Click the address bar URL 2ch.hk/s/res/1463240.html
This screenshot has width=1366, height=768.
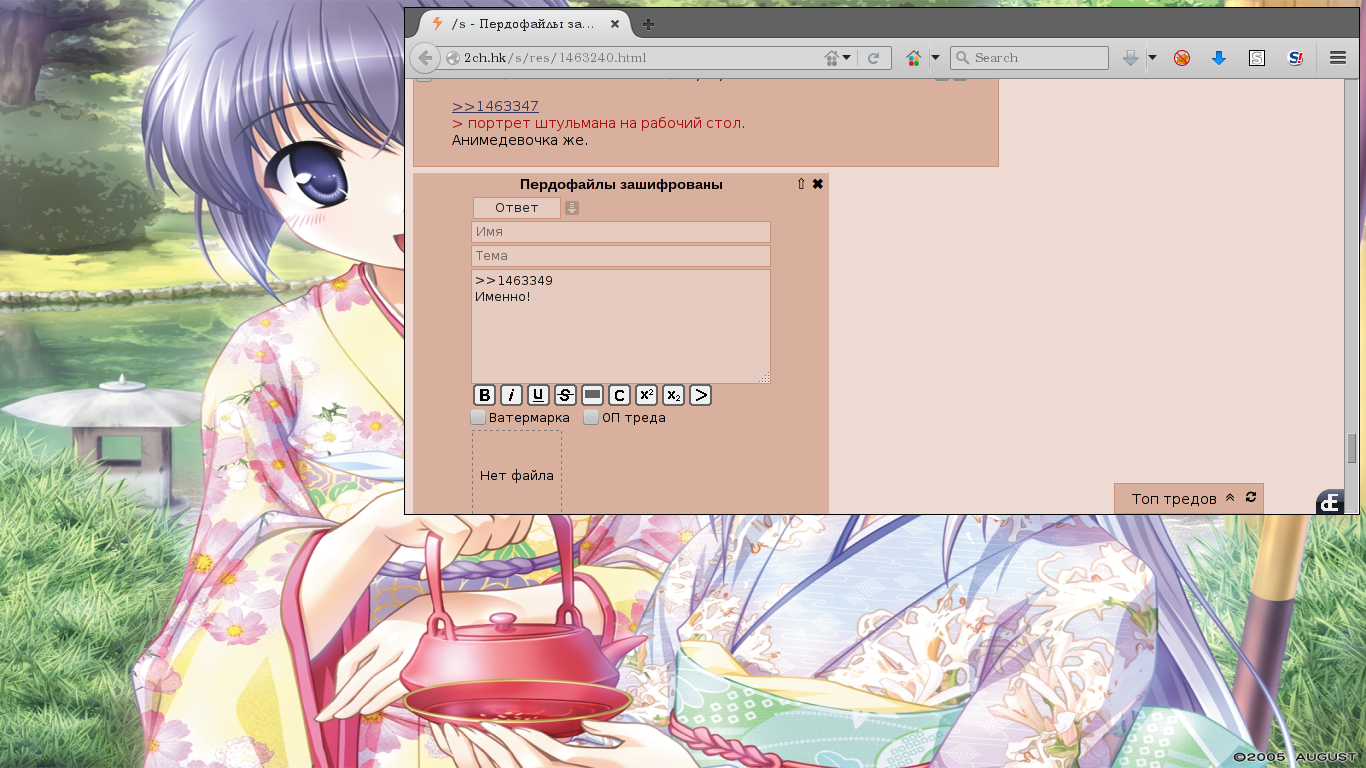pyautogui.click(x=555, y=58)
